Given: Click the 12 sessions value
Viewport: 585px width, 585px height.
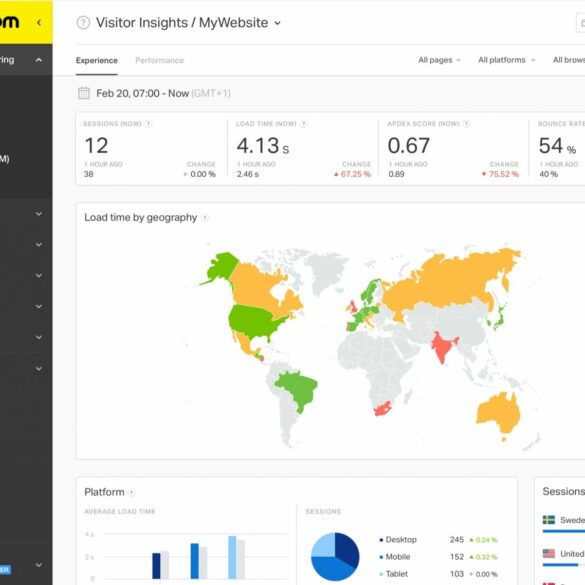Looking at the screenshot, I should tap(96, 146).
